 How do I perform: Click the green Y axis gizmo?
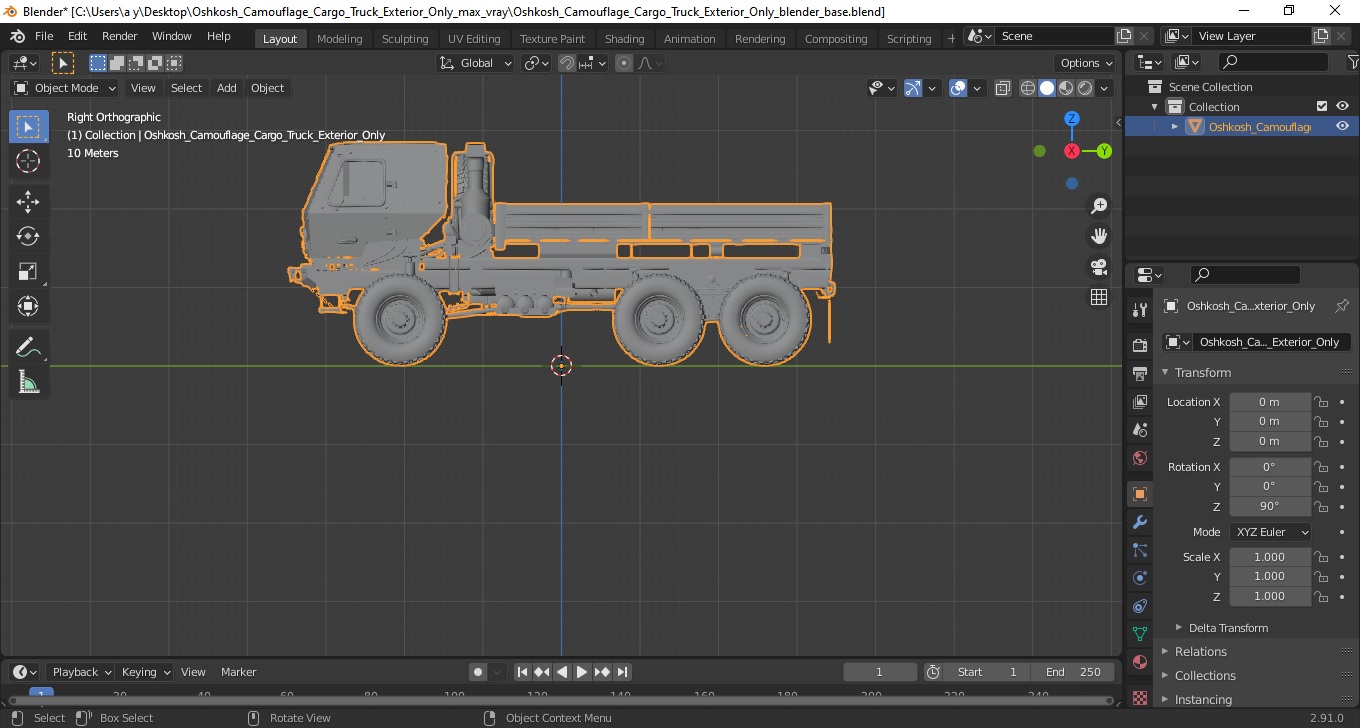tap(1104, 151)
